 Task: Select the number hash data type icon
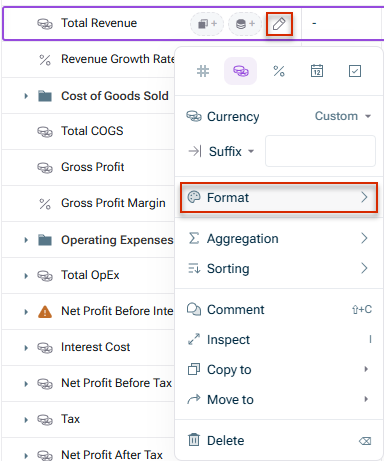203,71
